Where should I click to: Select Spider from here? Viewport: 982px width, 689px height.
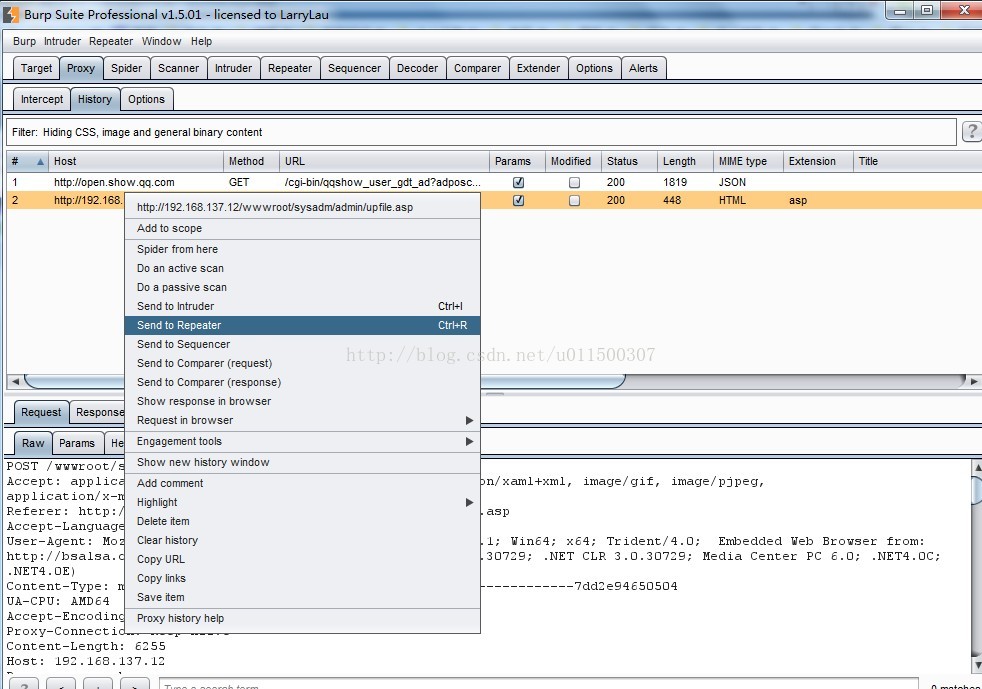tap(302, 249)
